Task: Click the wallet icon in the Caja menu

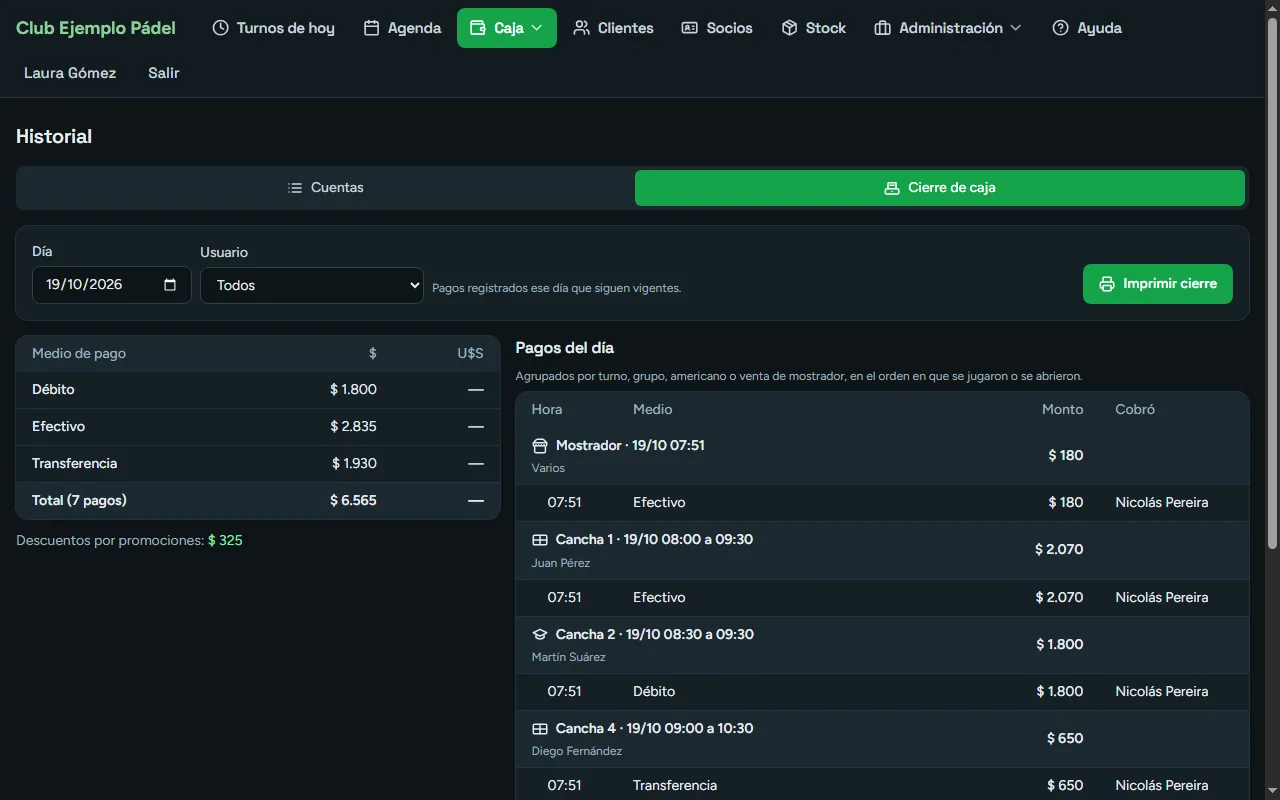Action: (478, 28)
